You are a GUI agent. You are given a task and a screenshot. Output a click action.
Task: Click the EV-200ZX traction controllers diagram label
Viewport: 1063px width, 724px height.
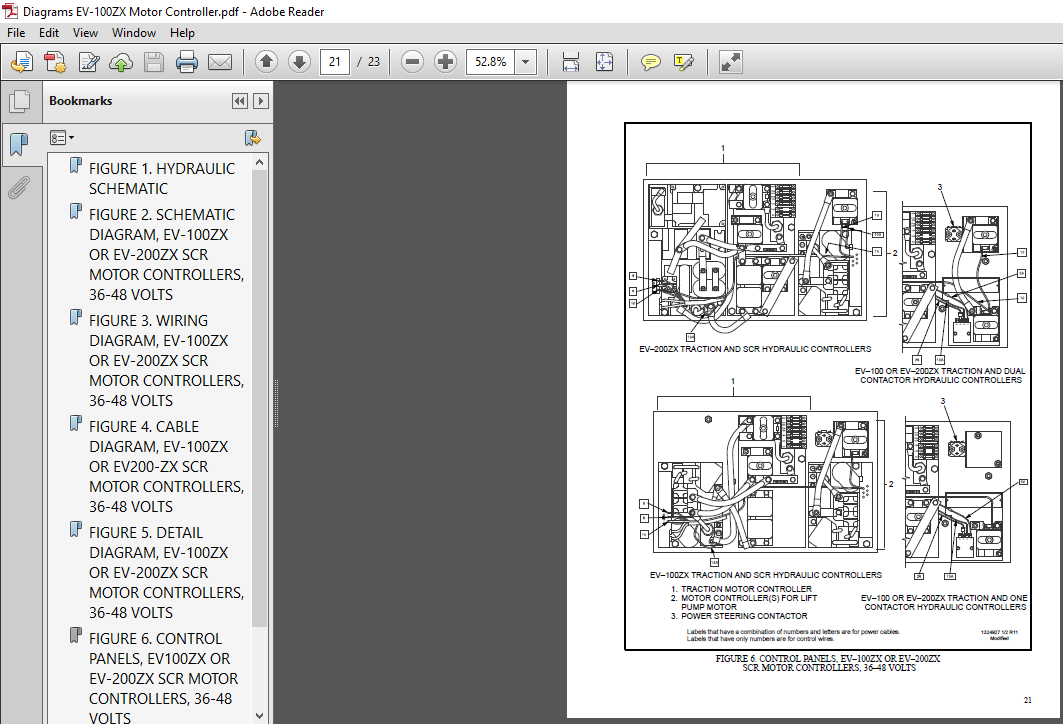point(755,349)
